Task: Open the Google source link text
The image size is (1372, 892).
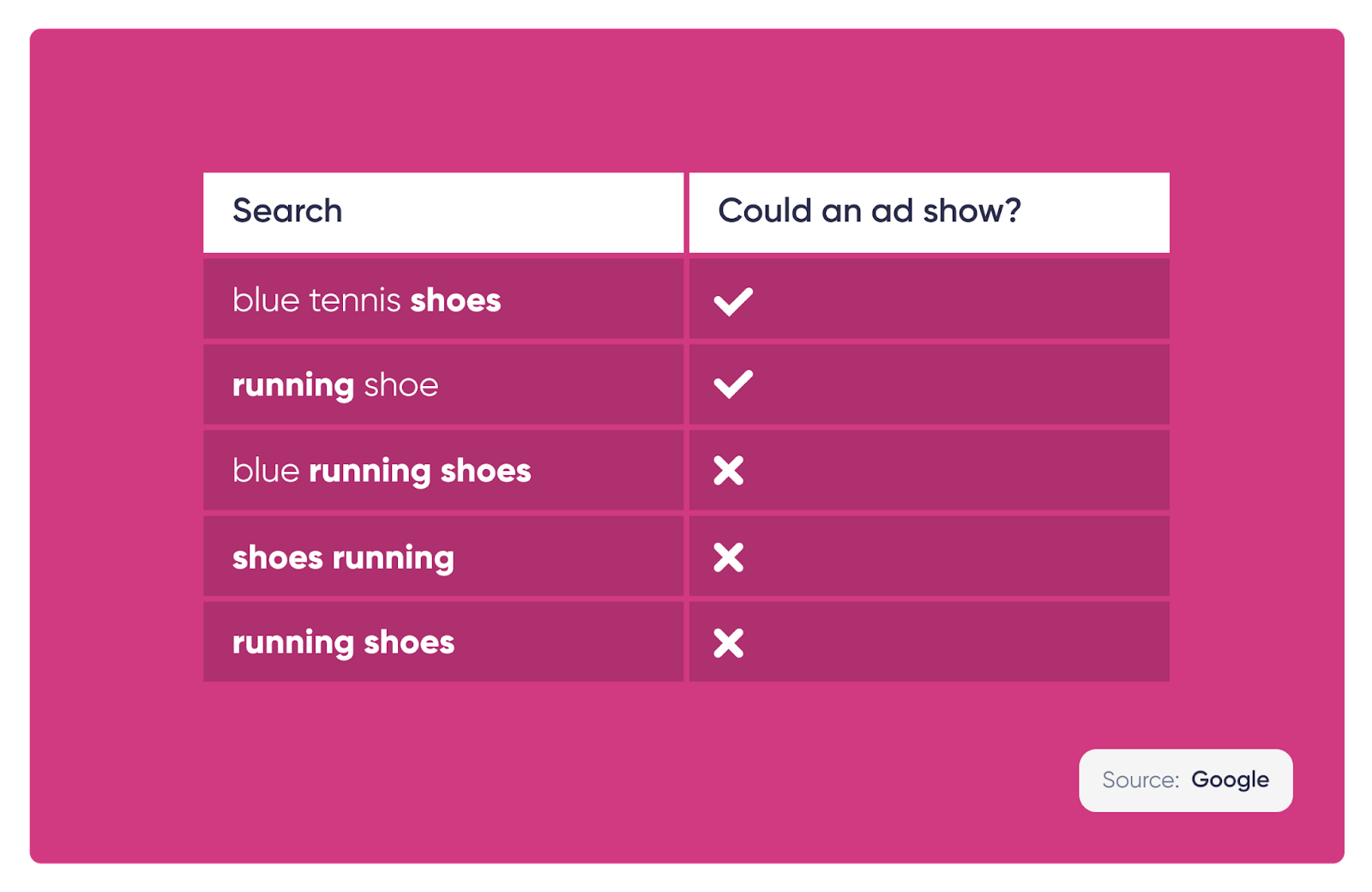Action: 1230,780
